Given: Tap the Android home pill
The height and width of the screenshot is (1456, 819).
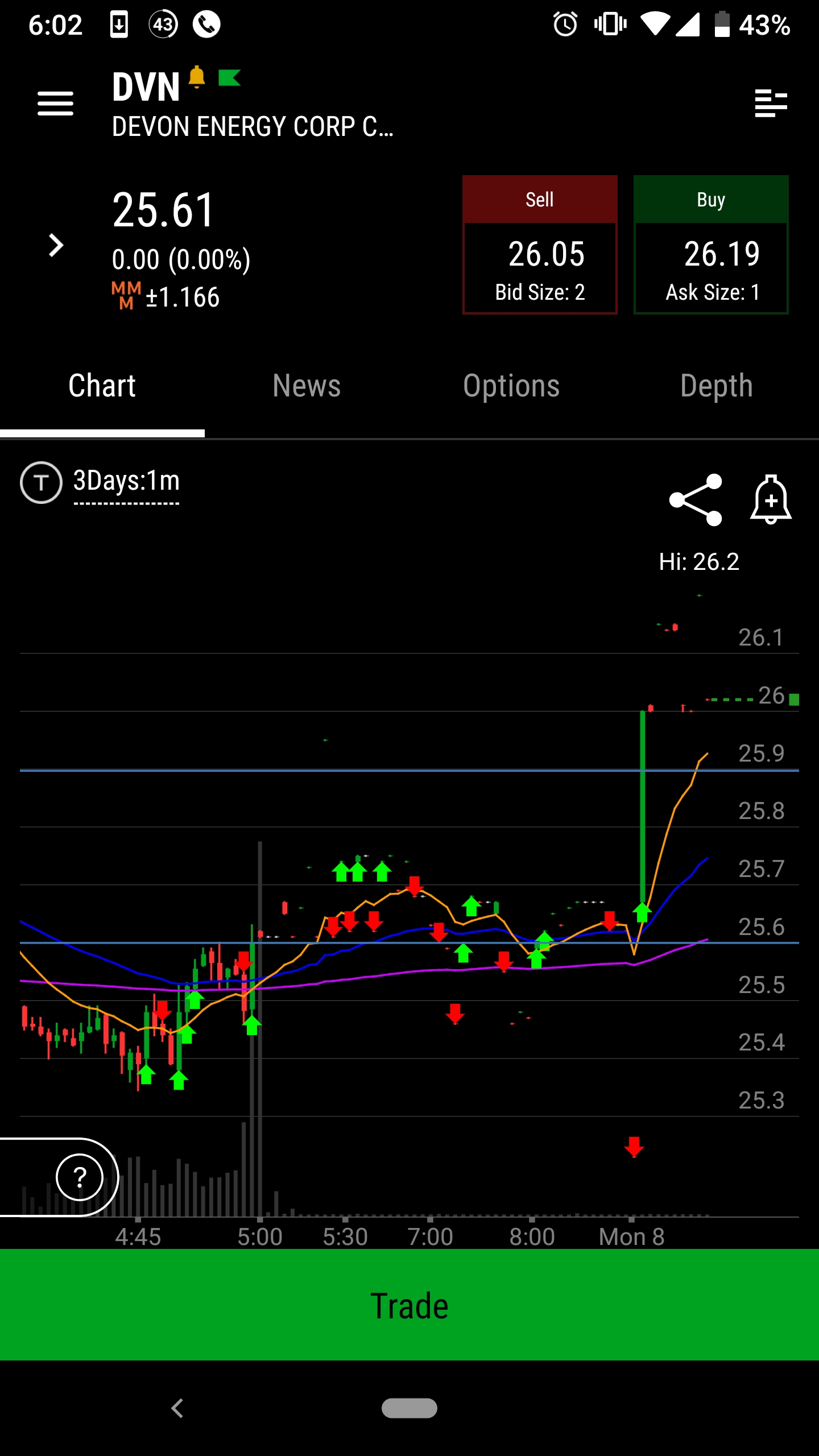Looking at the screenshot, I should (x=409, y=1408).
